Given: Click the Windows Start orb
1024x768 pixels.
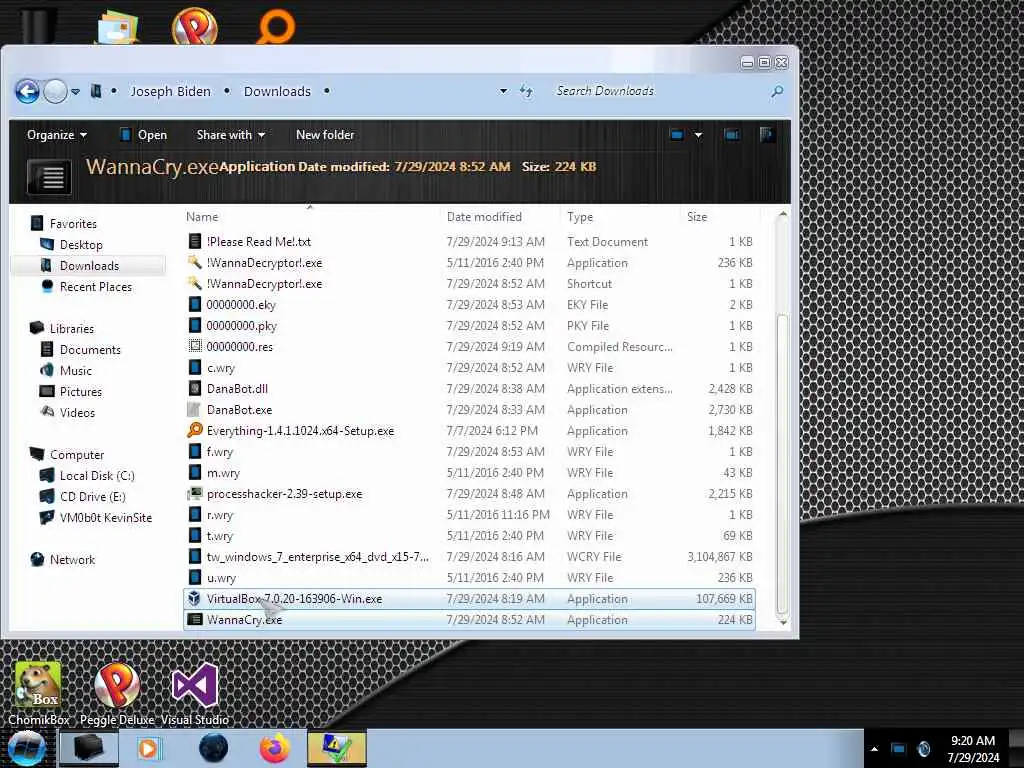Looking at the screenshot, I should pyautogui.click(x=27, y=748).
